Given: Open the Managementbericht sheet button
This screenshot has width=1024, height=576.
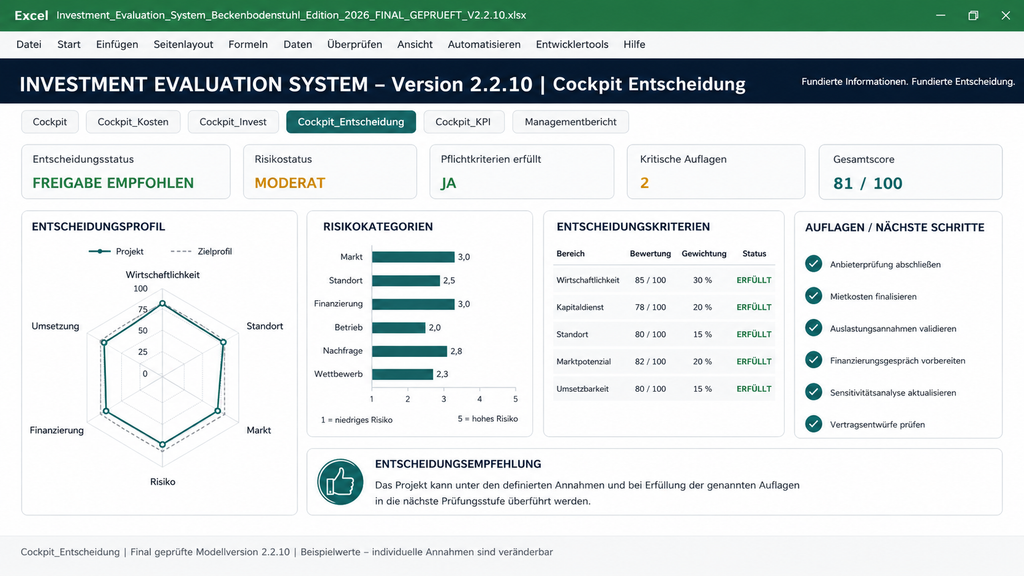Looking at the screenshot, I should point(571,122).
